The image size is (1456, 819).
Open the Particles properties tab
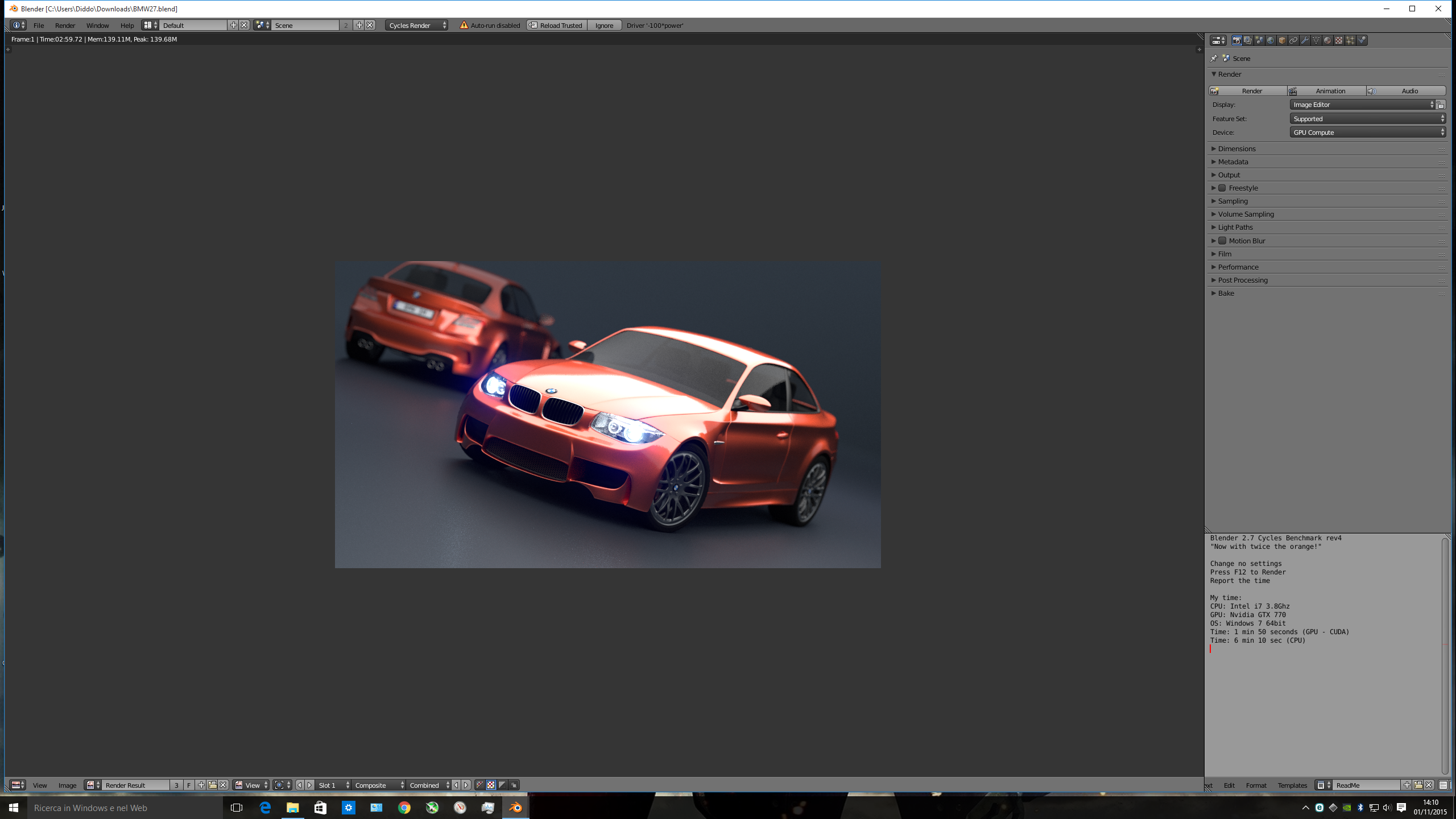point(1350,40)
